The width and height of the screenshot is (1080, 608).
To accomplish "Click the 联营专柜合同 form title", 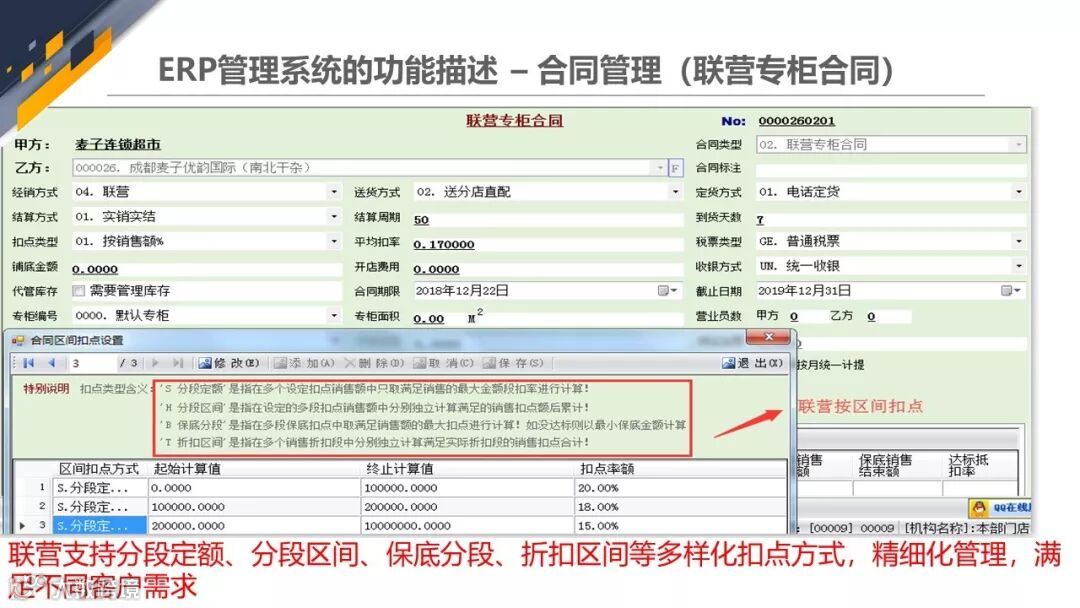I will 515,120.
